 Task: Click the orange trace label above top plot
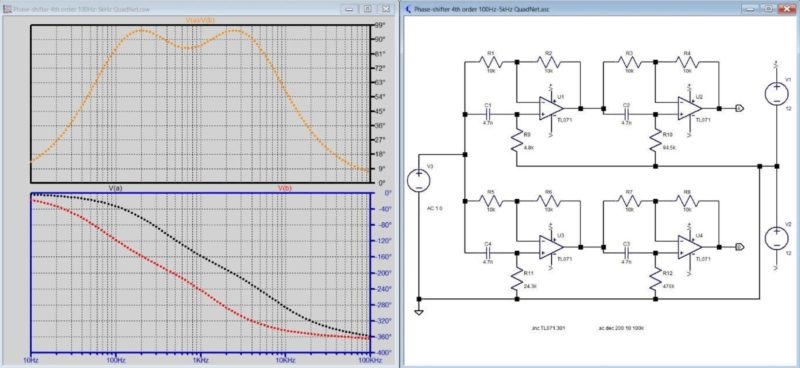coord(200,20)
